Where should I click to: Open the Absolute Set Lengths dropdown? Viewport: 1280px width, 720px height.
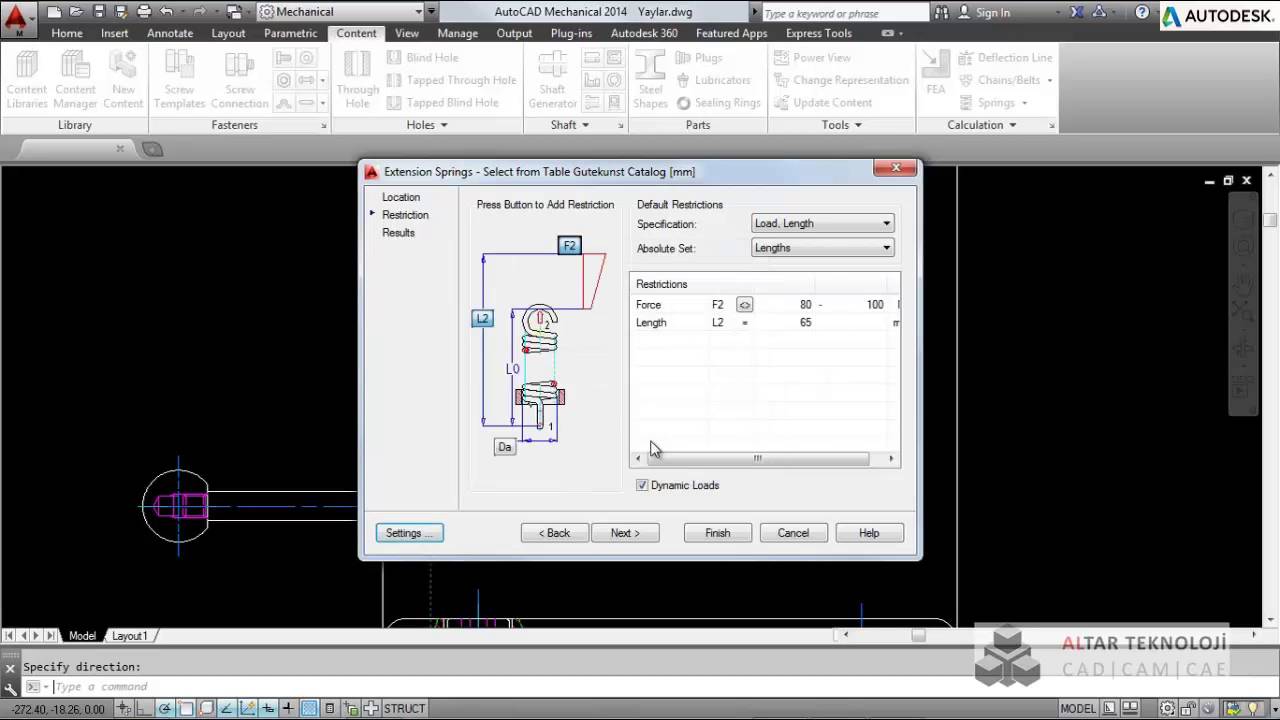[822, 248]
